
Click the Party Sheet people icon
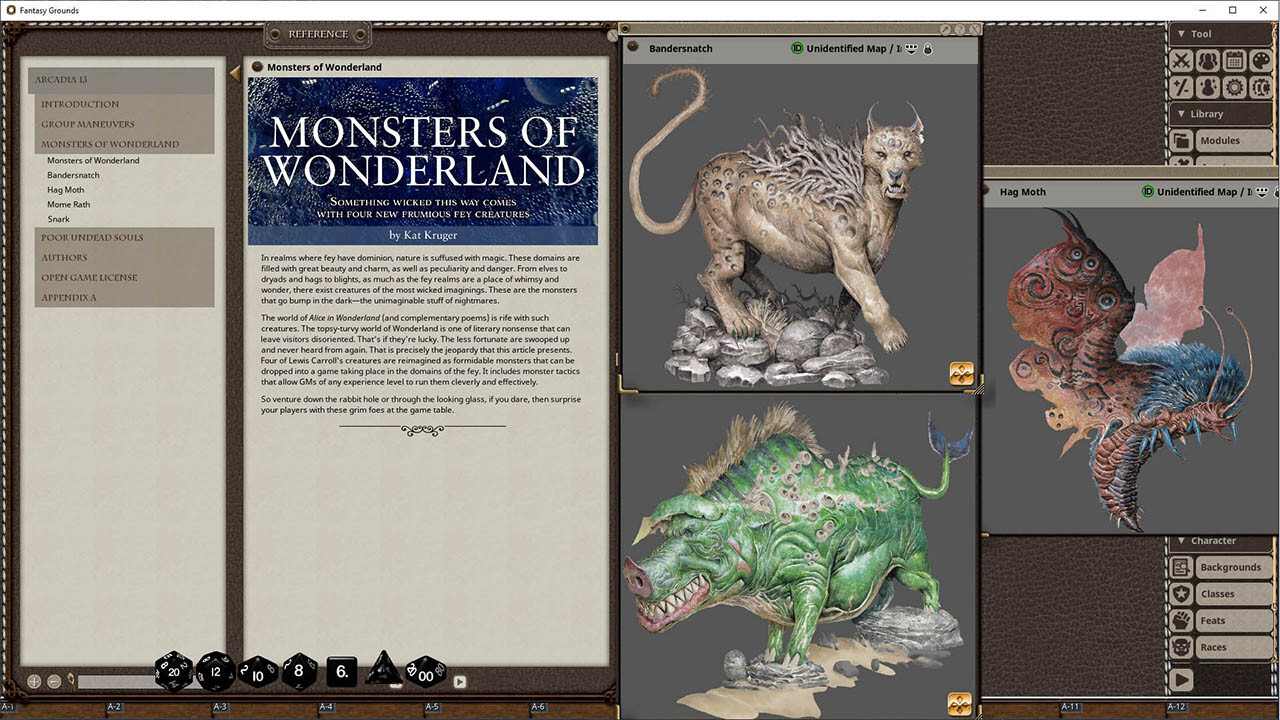[x=1208, y=61]
